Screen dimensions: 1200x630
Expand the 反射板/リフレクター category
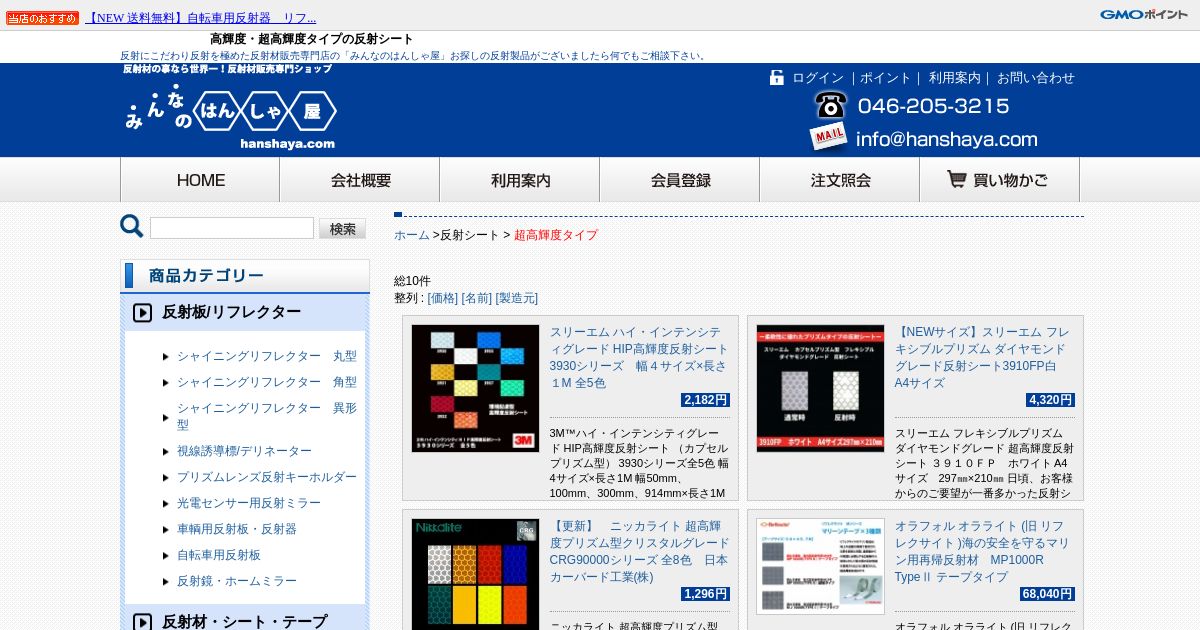(245, 312)
